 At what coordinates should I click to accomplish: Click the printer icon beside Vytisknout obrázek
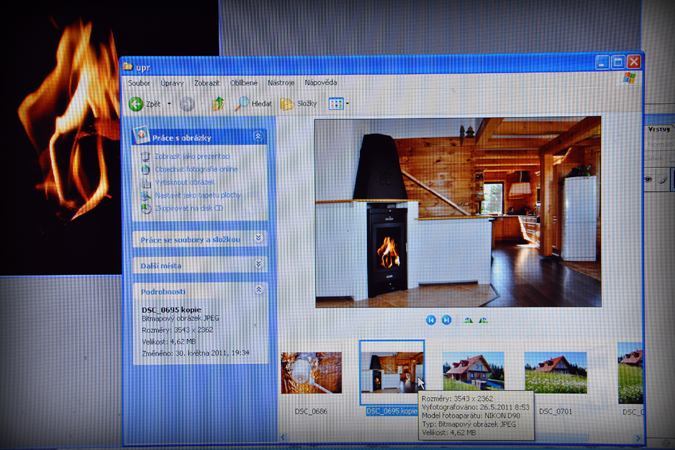tap(146, 183)
